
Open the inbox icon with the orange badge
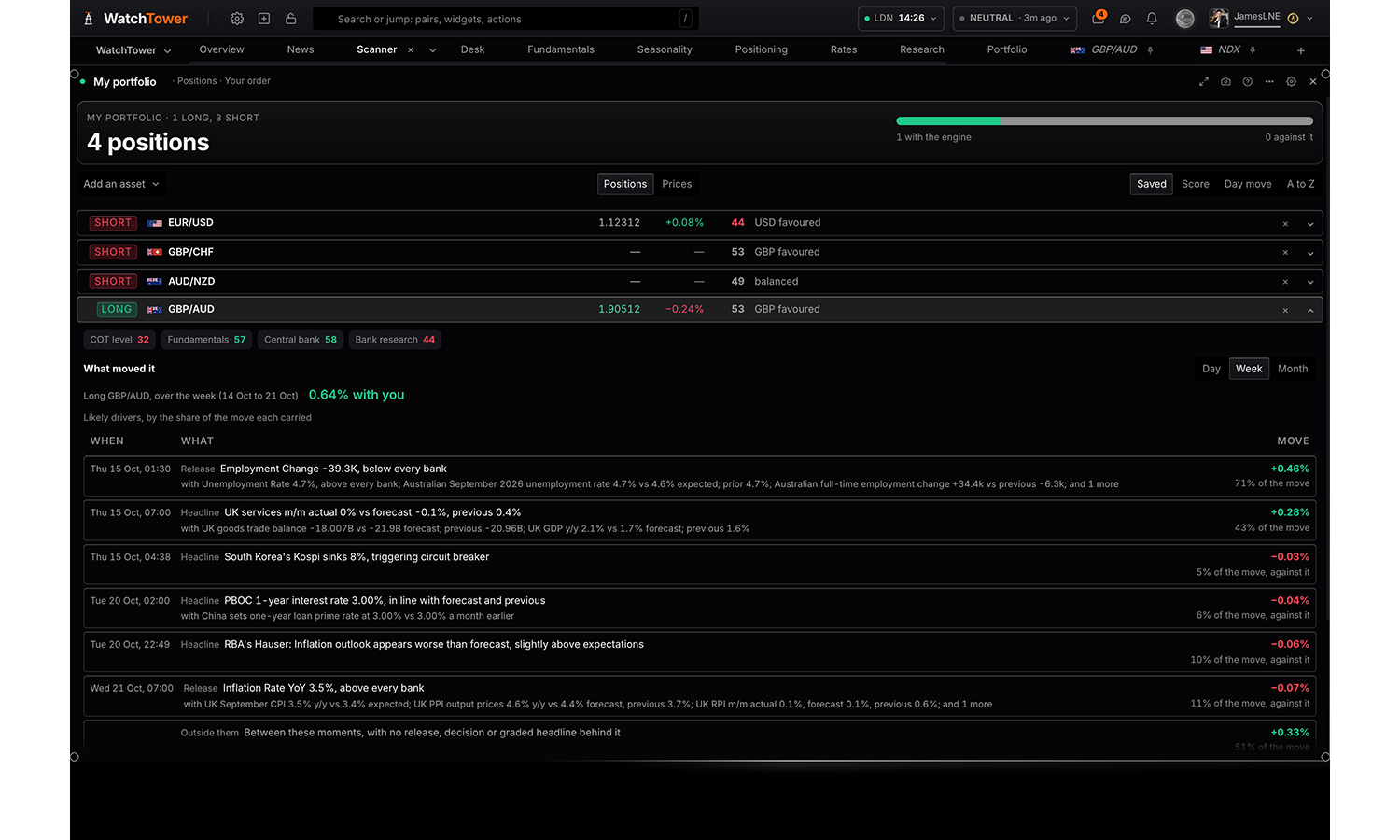pos(1099,18)
